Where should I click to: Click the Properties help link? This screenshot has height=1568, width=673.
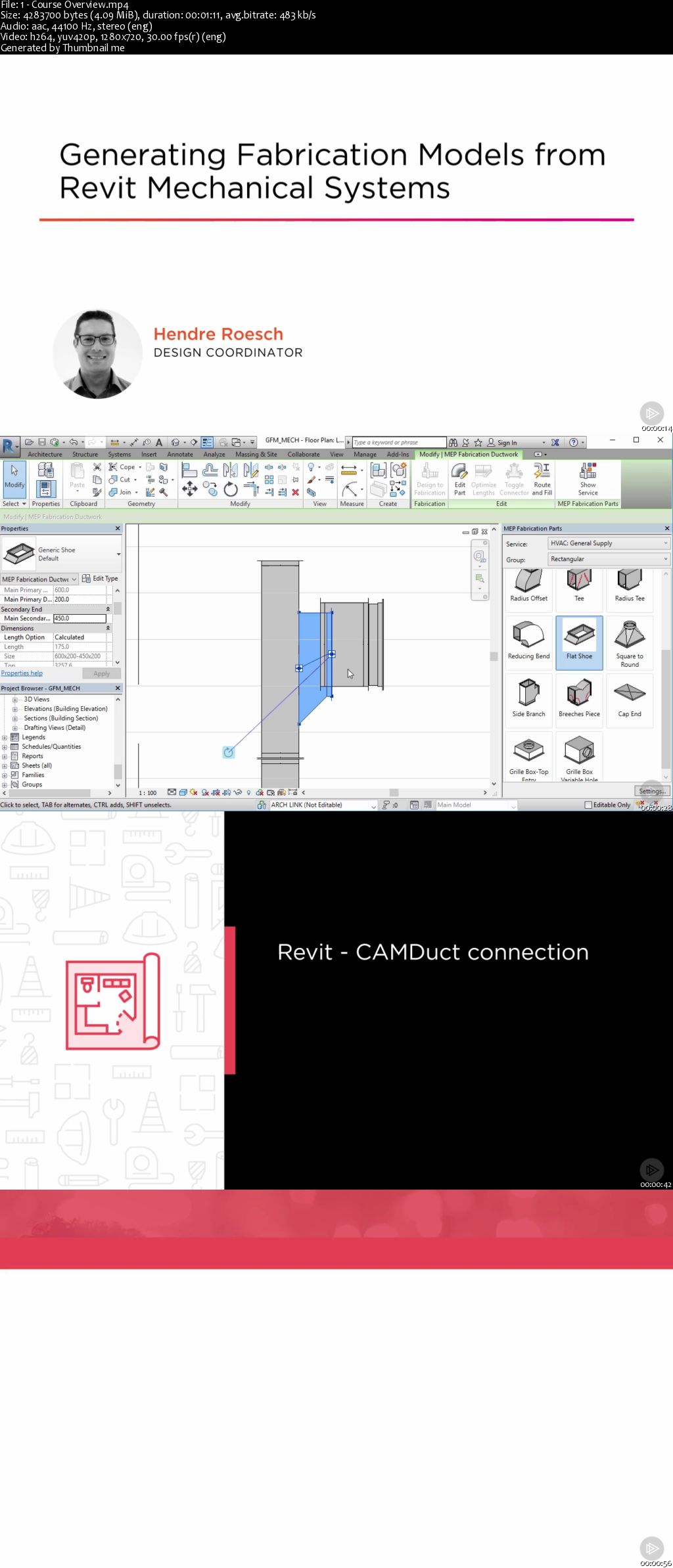coord(22,673)
